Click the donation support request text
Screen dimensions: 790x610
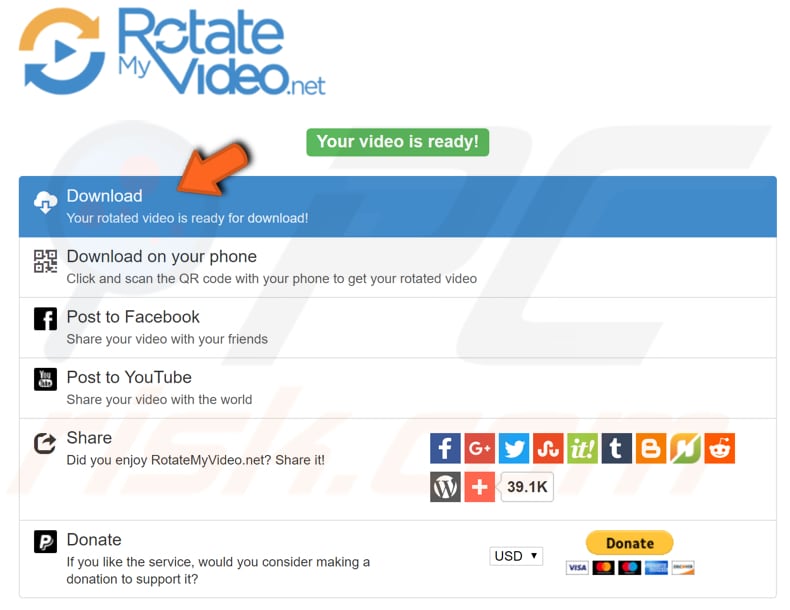(218, 570)
